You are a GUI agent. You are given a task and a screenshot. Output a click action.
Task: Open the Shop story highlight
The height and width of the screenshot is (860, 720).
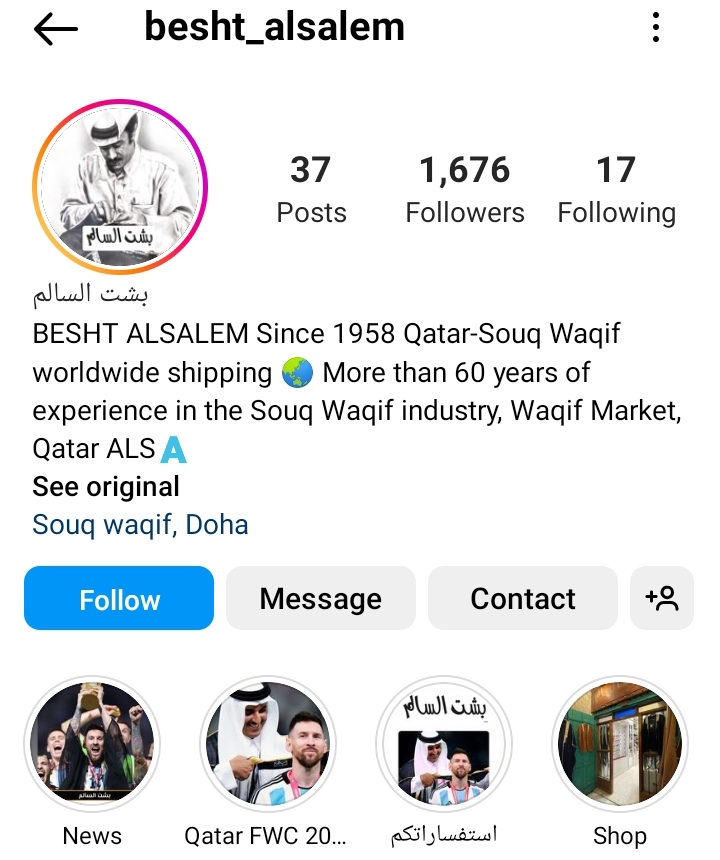click(620, 744)
